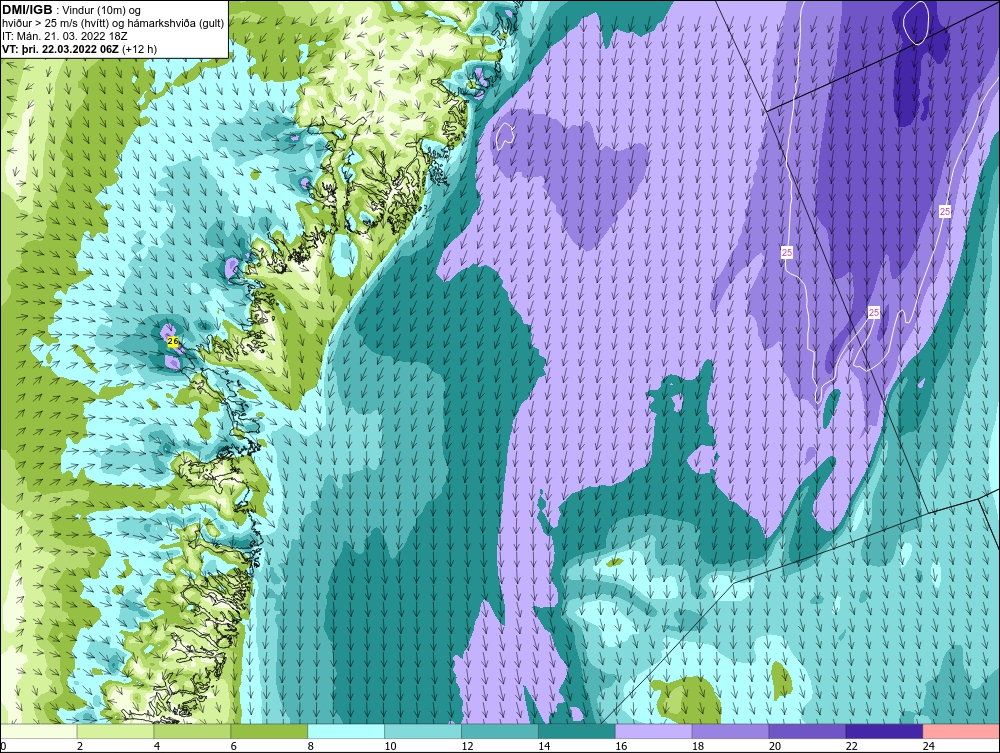This screenshot has height=753, width=1000.
Task: Click the legend value label 24
Action: tap(929, 746)
